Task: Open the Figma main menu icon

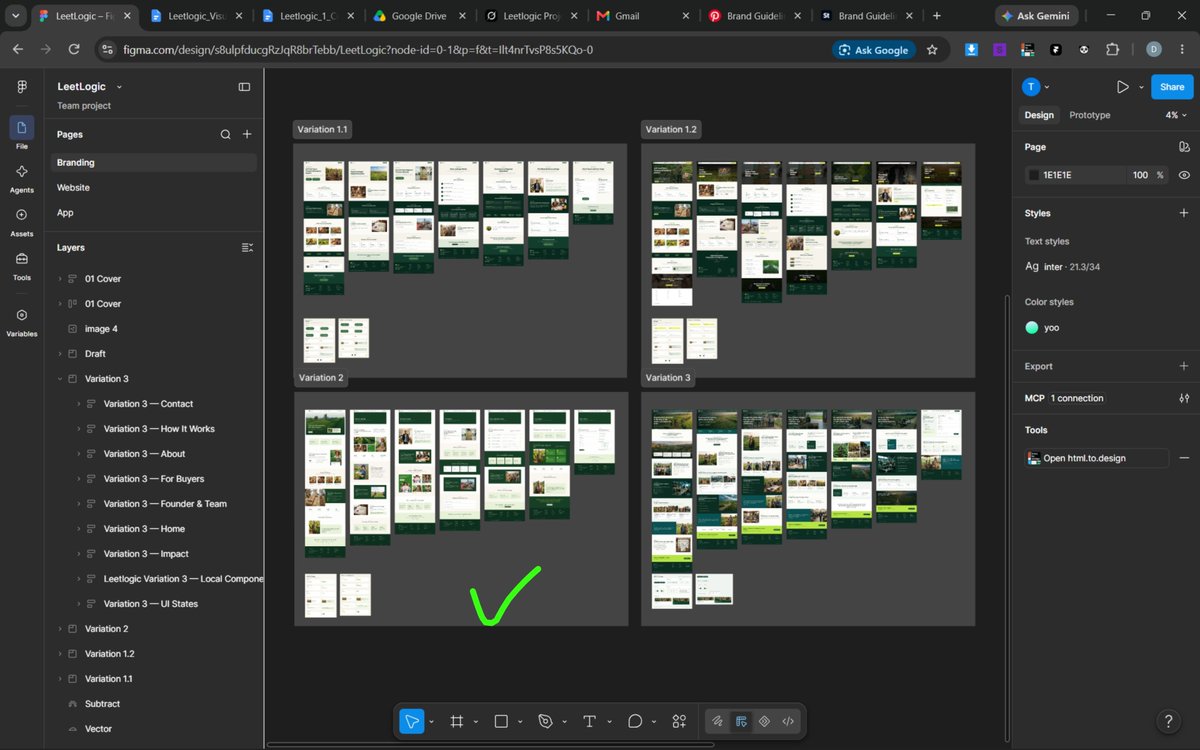Action: [22, 87]
